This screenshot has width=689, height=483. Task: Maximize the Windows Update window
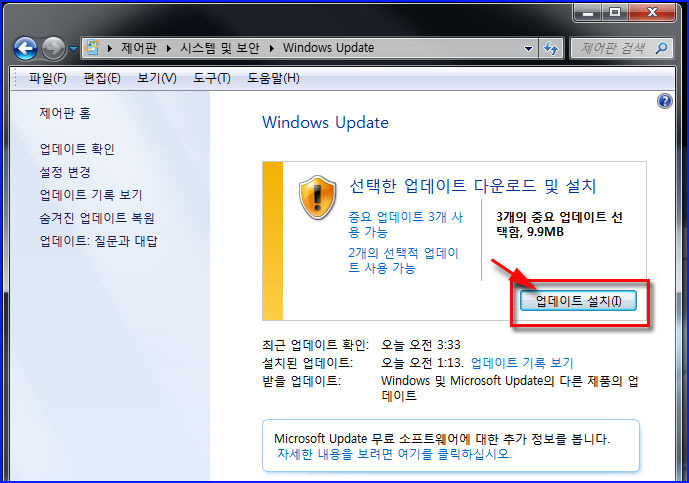tap(615, 13)
